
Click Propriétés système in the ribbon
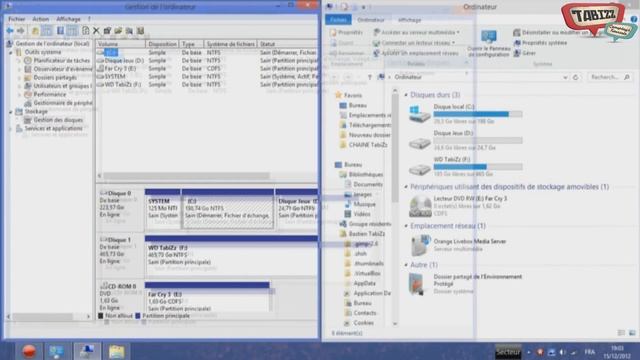pos(540,43)
